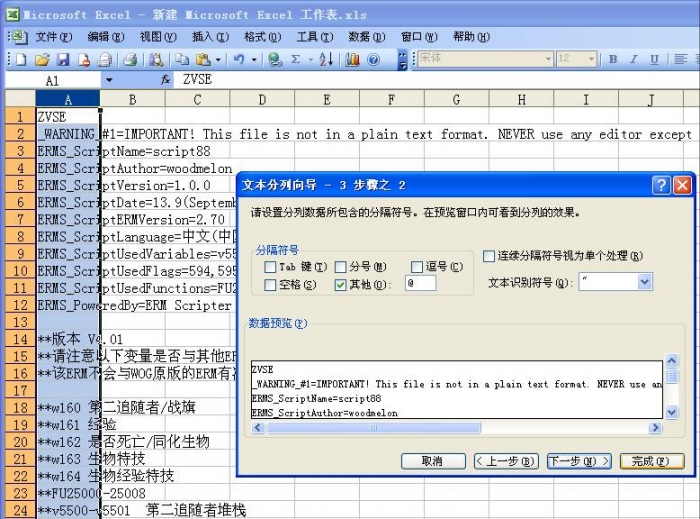Undo the last action with the Undo icon
The height and width of the screenshot is (519, 700).
239,59
